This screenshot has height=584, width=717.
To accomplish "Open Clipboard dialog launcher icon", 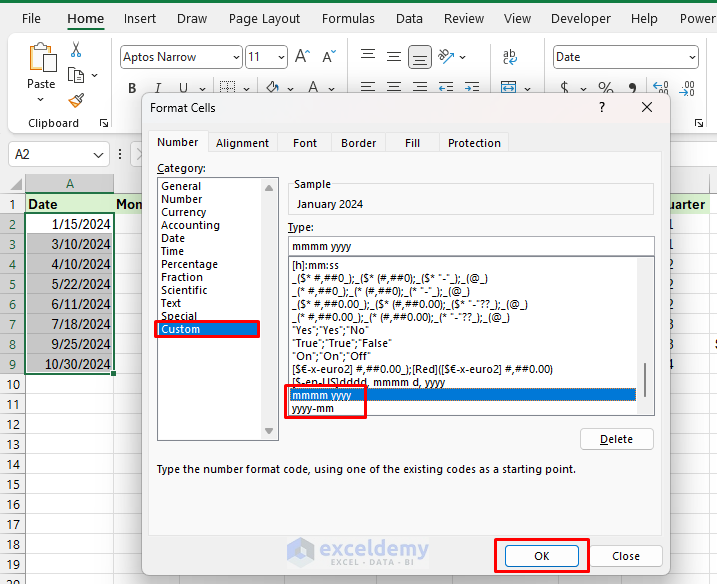I will 104,123.
